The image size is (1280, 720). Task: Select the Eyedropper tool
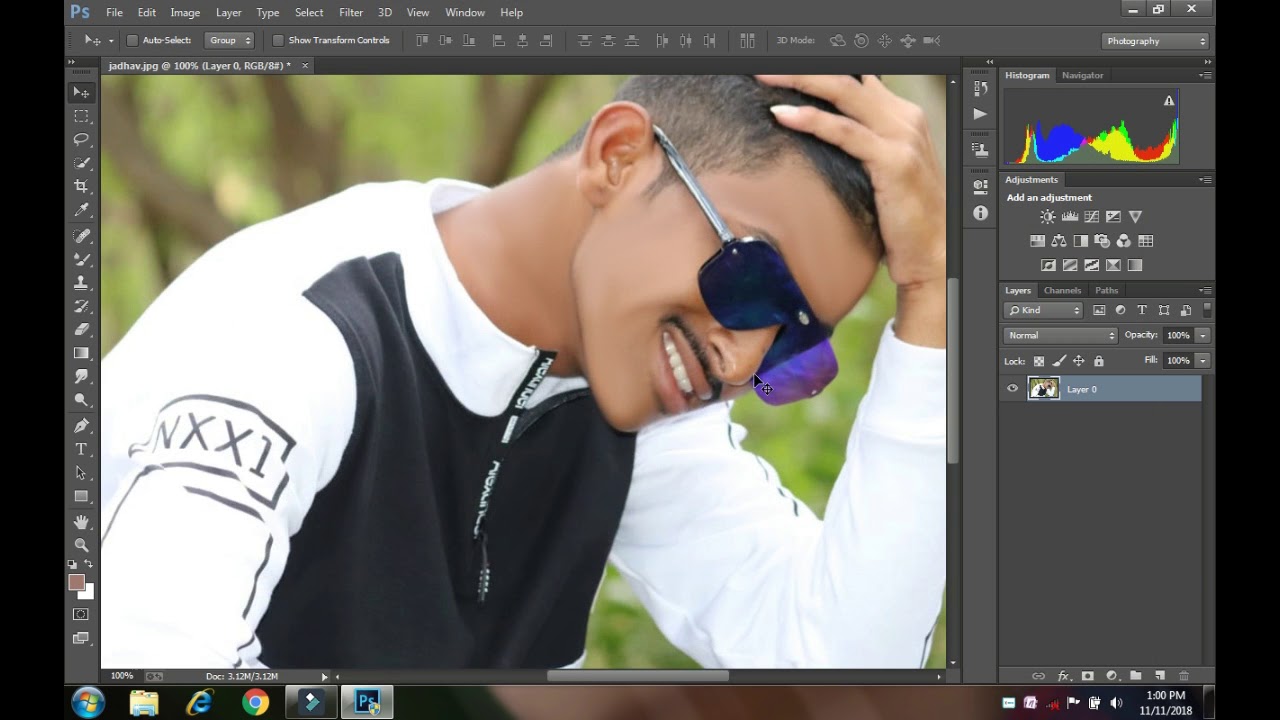click(x=81, y=210)
